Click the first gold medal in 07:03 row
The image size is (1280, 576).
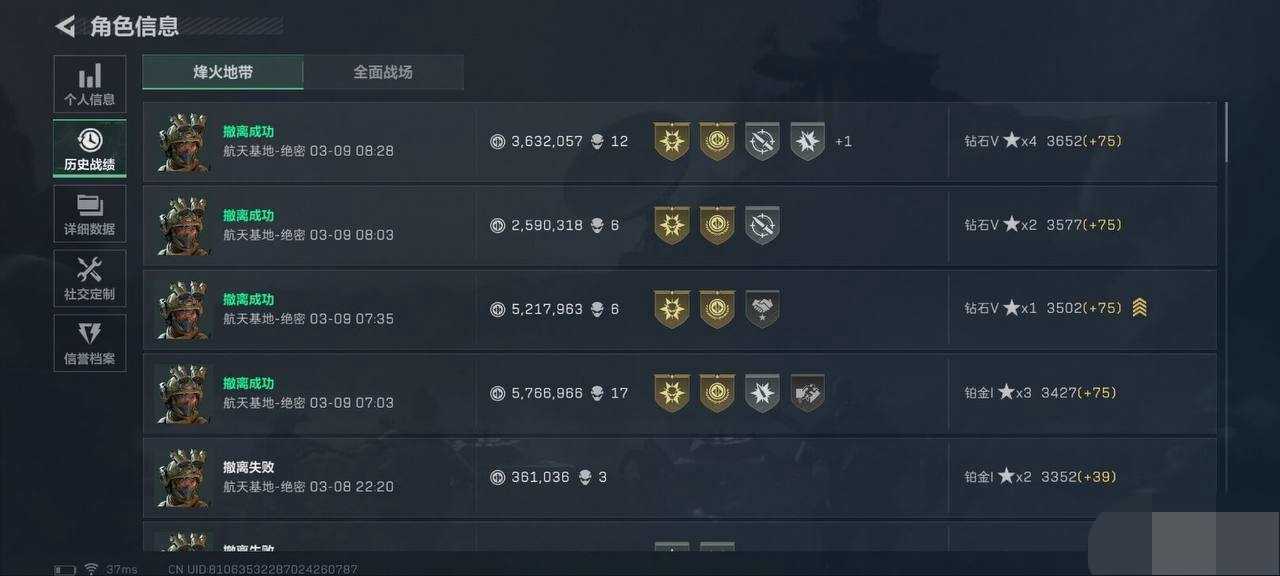pyautogui.click(x=672, y=393)
